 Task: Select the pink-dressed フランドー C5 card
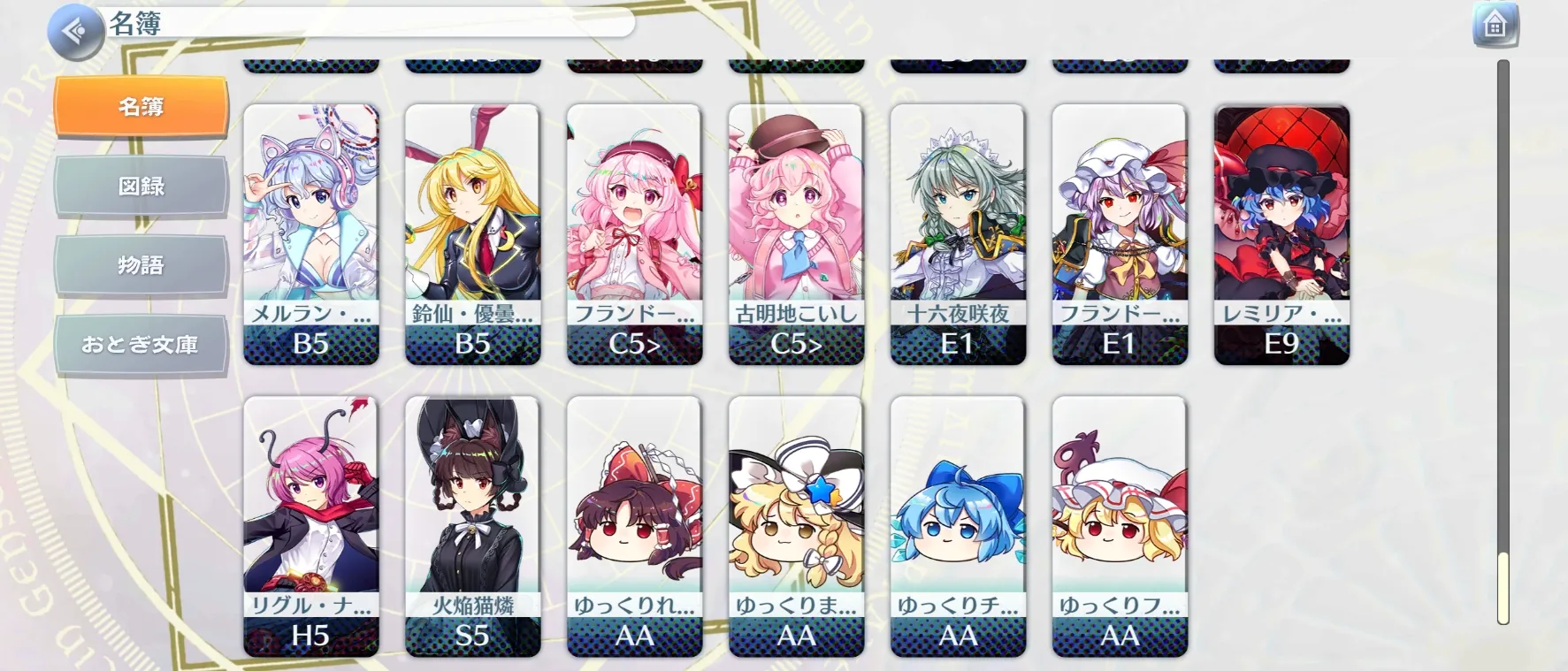(x=634, y=234)
